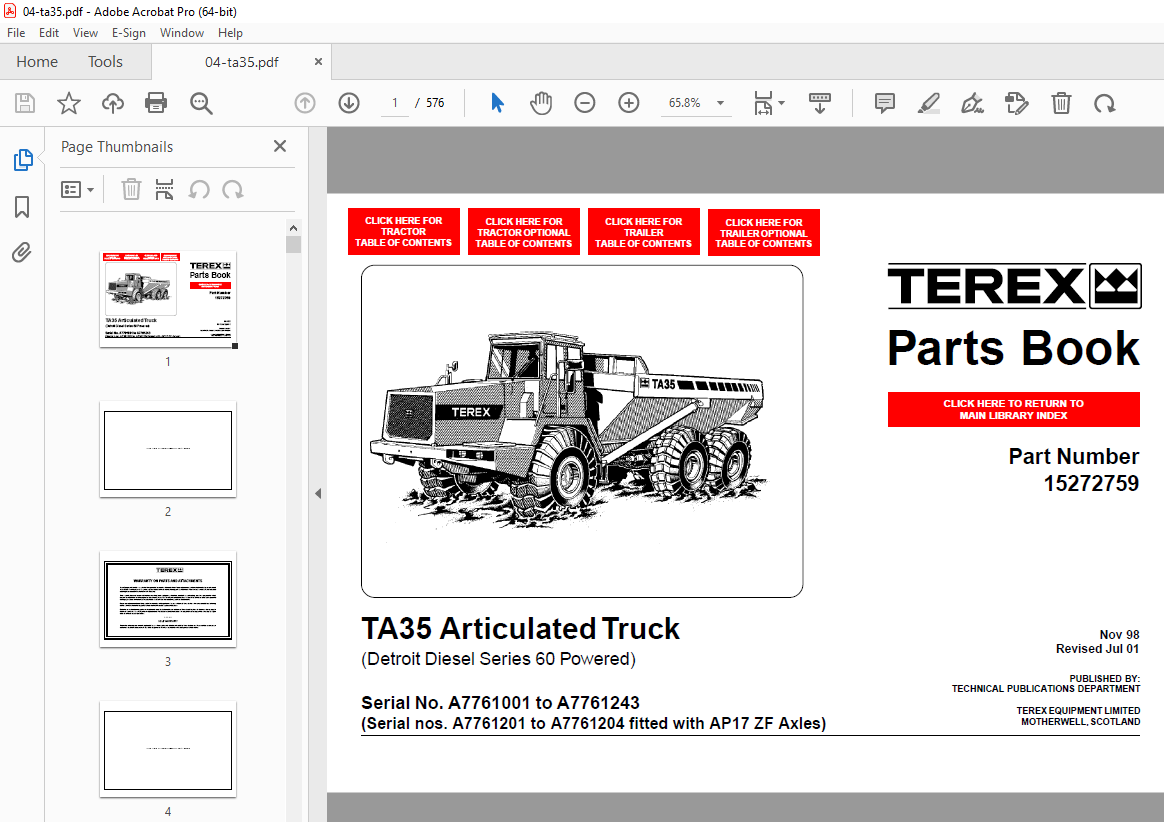Click the page number input field
1164x822 pixels.
pyautogui.click(x=395, y=102)
